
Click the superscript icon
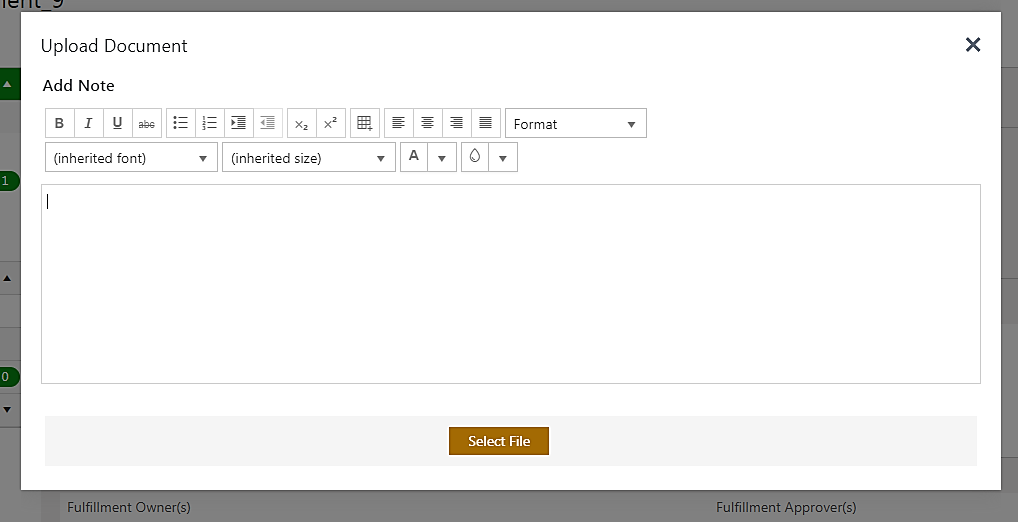click(331, 123)
